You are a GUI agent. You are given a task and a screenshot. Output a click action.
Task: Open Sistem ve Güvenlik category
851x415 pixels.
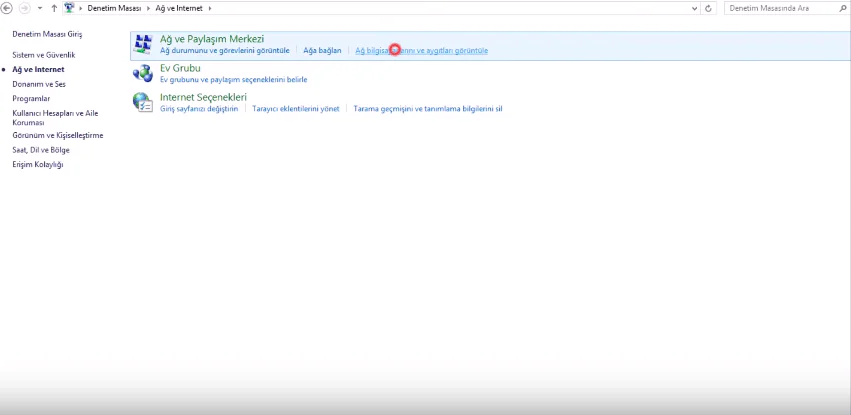click(43, 55)
